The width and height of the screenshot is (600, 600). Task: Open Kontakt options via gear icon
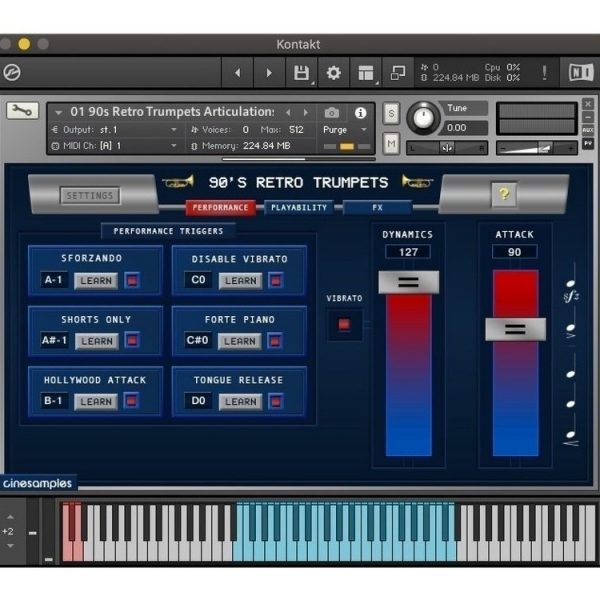point(333,73)
